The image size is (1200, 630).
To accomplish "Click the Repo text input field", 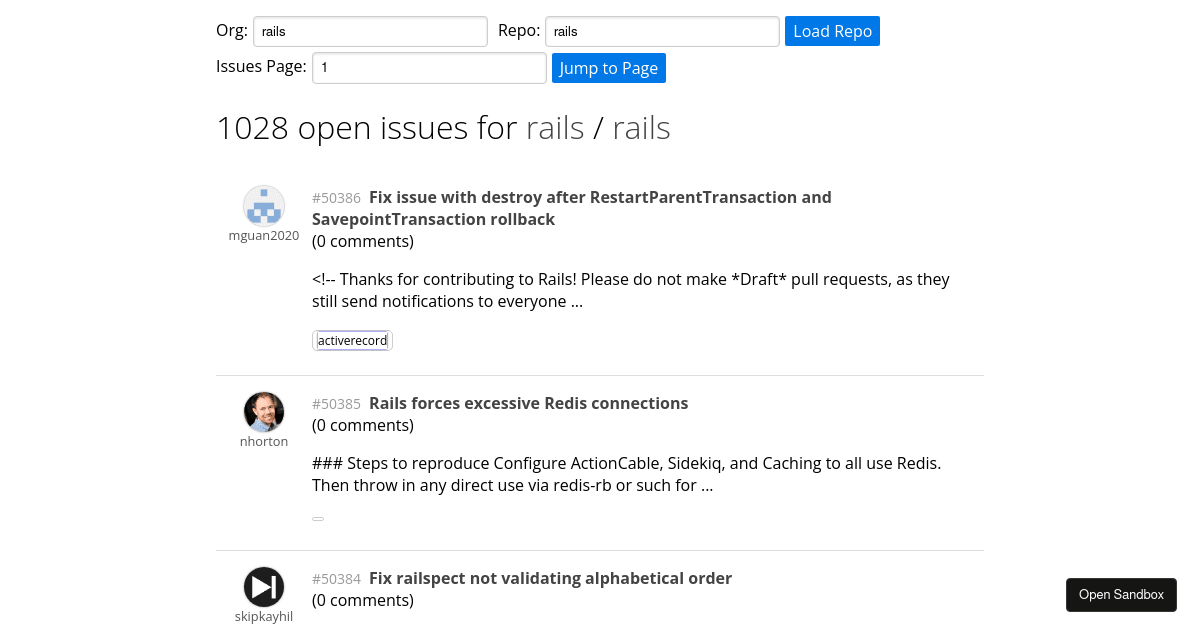I will pos(661,31).
